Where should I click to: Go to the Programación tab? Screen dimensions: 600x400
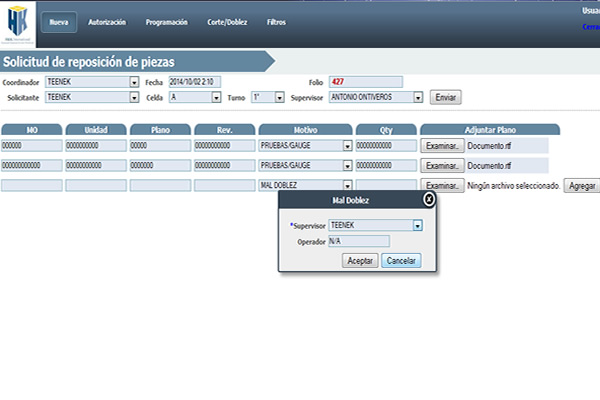coord(166,21)
